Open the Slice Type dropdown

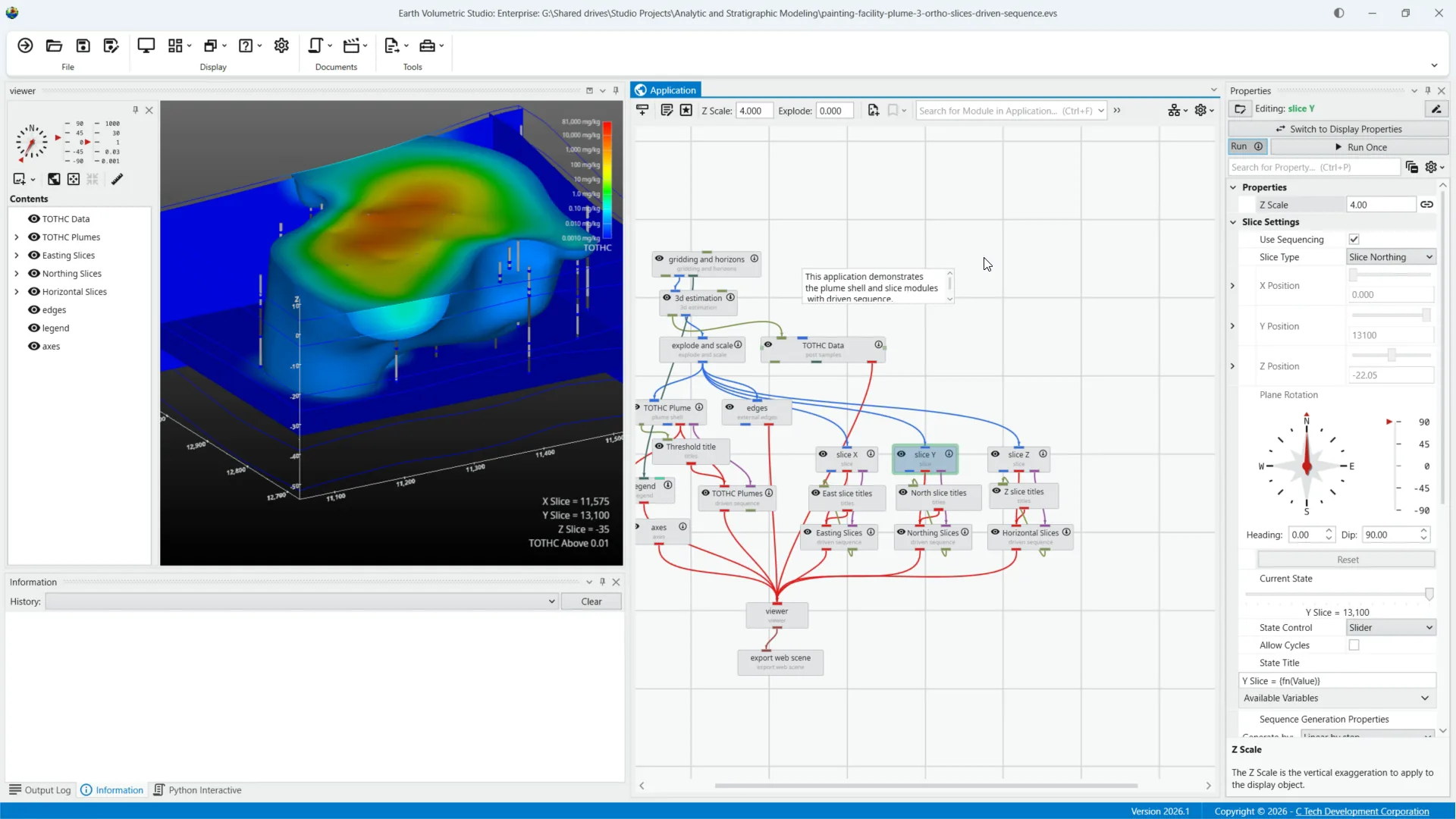coord(1391,257)
